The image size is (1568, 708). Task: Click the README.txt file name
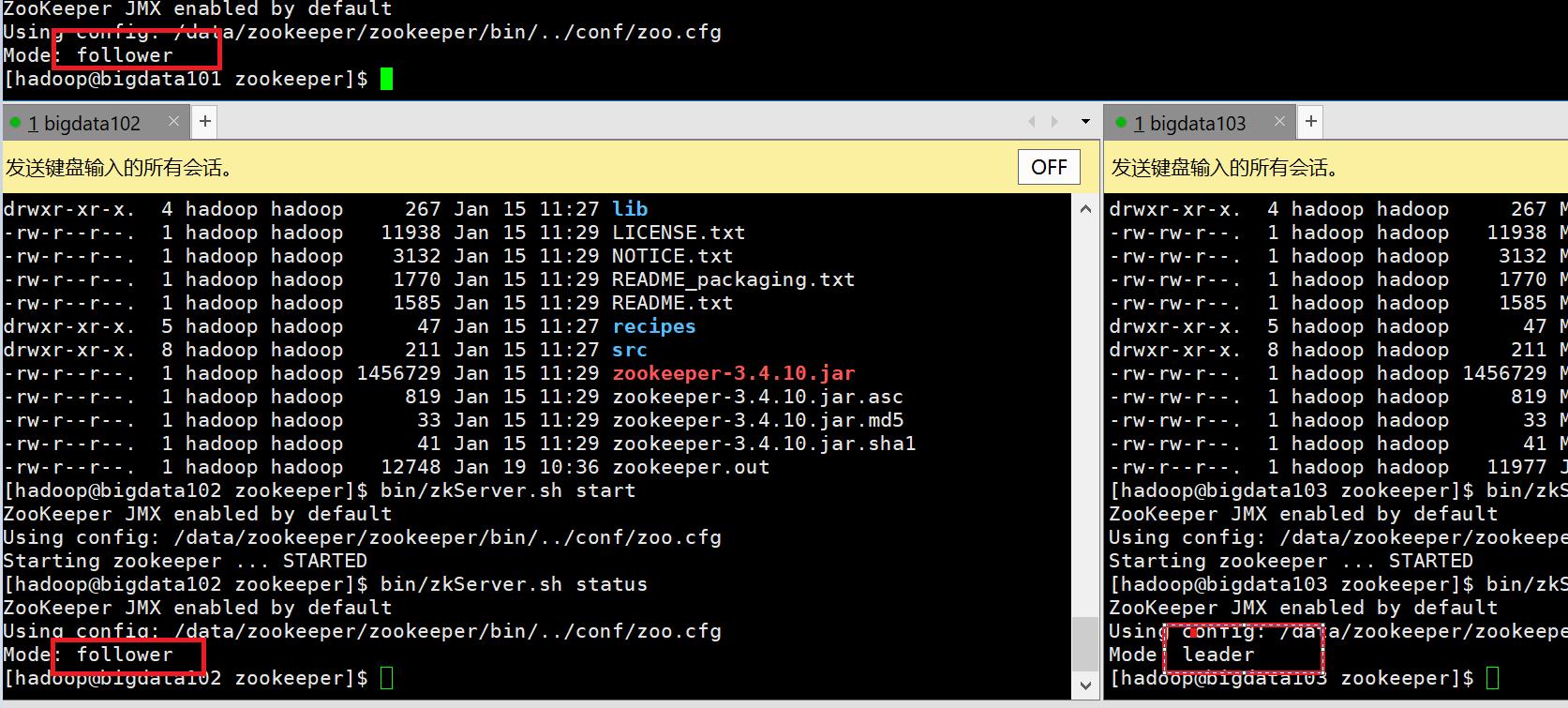coord(672,303)
